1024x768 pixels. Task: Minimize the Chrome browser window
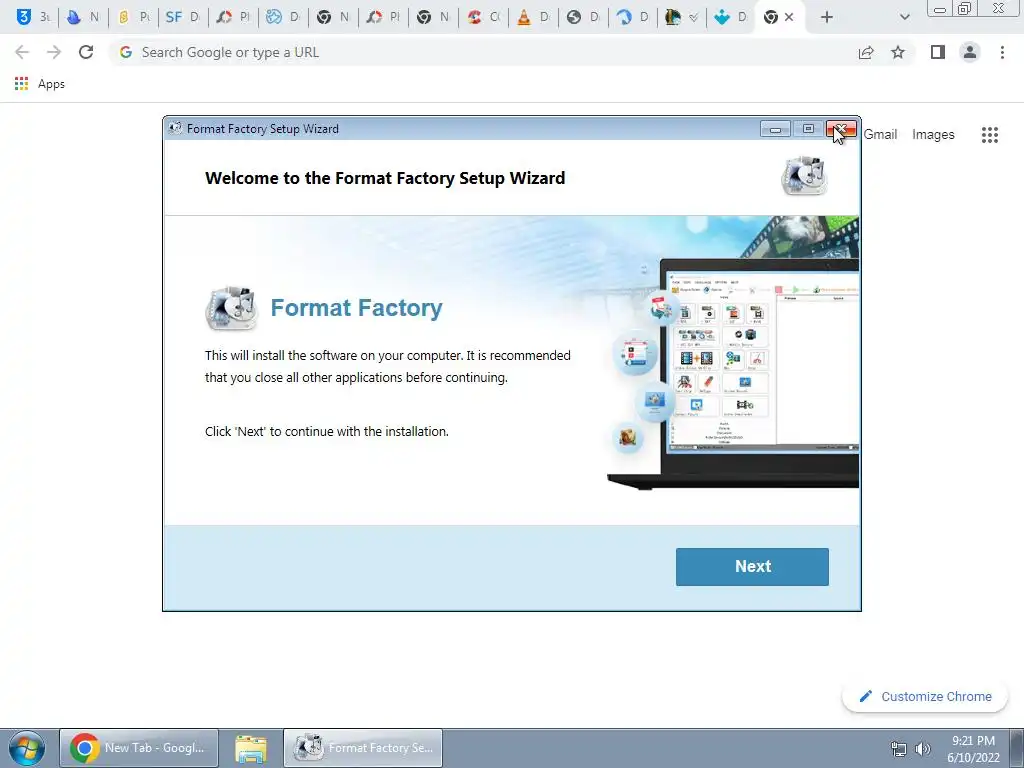coord(940,8)
